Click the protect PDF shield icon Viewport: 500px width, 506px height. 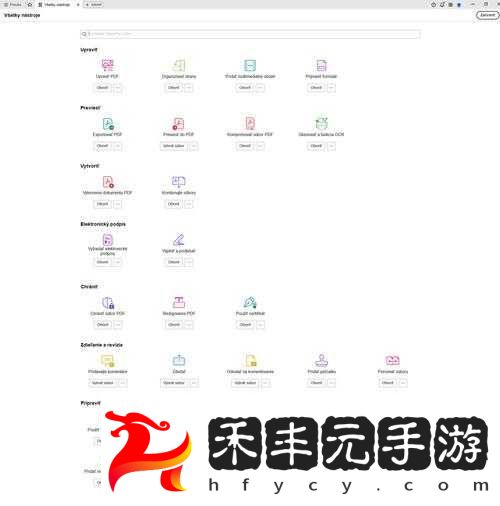click(x=108, y=303)
